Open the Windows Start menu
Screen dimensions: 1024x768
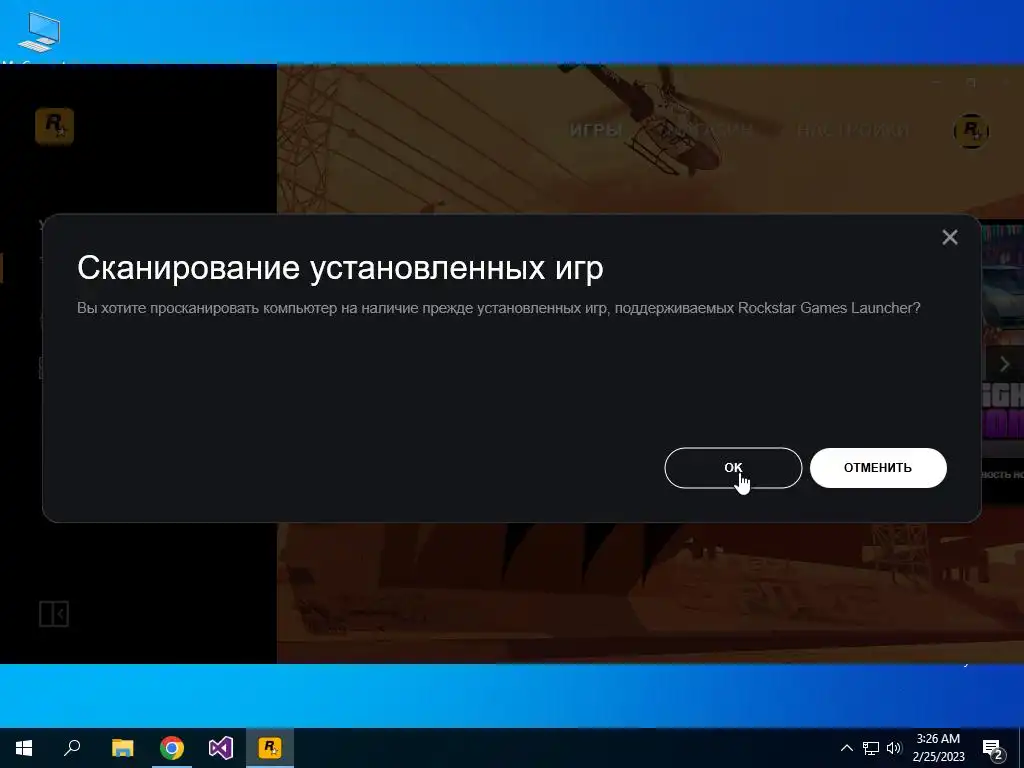(x=24, y=748)
